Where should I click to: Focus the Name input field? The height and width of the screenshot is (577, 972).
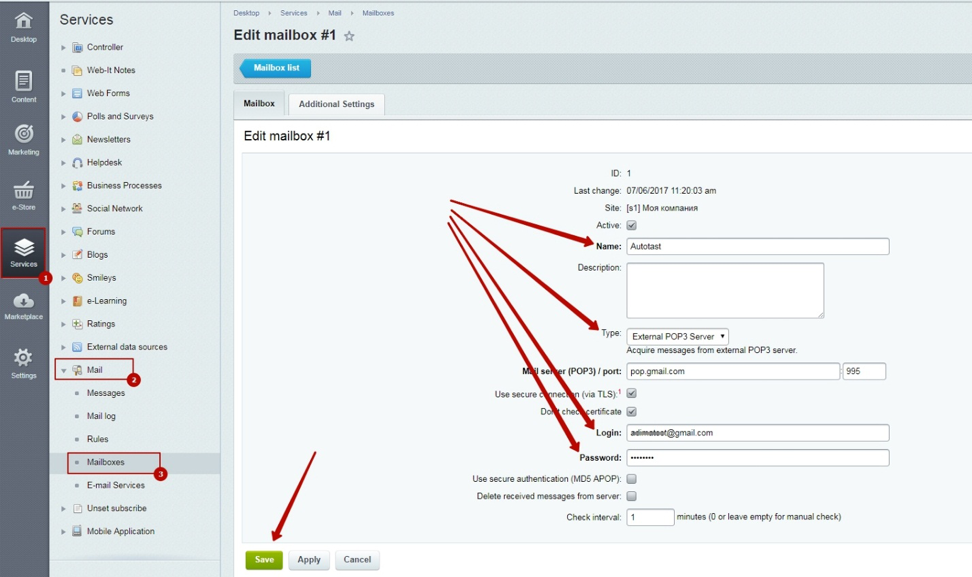tap(758, 246)
